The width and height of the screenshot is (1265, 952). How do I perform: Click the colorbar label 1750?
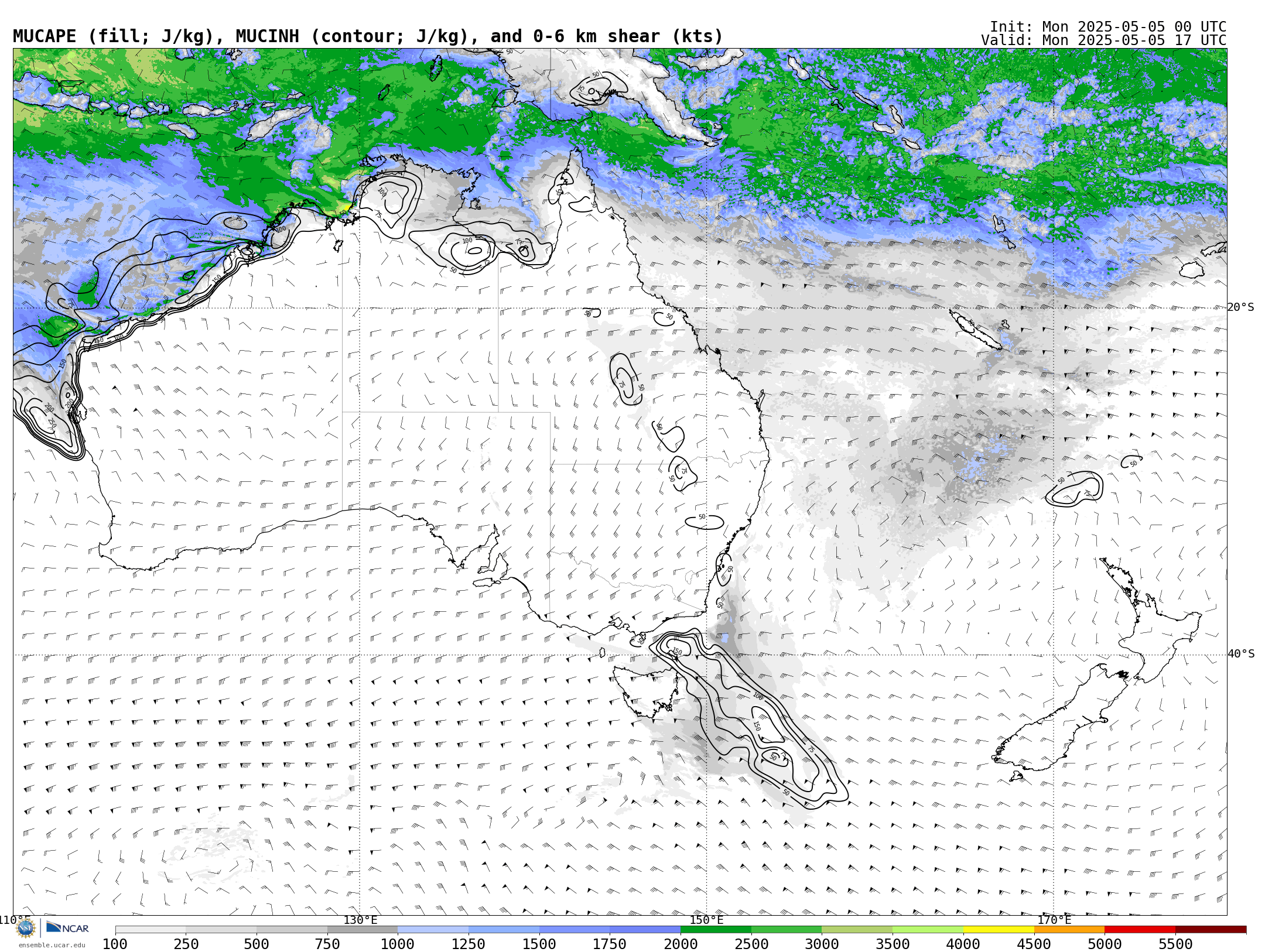pos(610,944)
